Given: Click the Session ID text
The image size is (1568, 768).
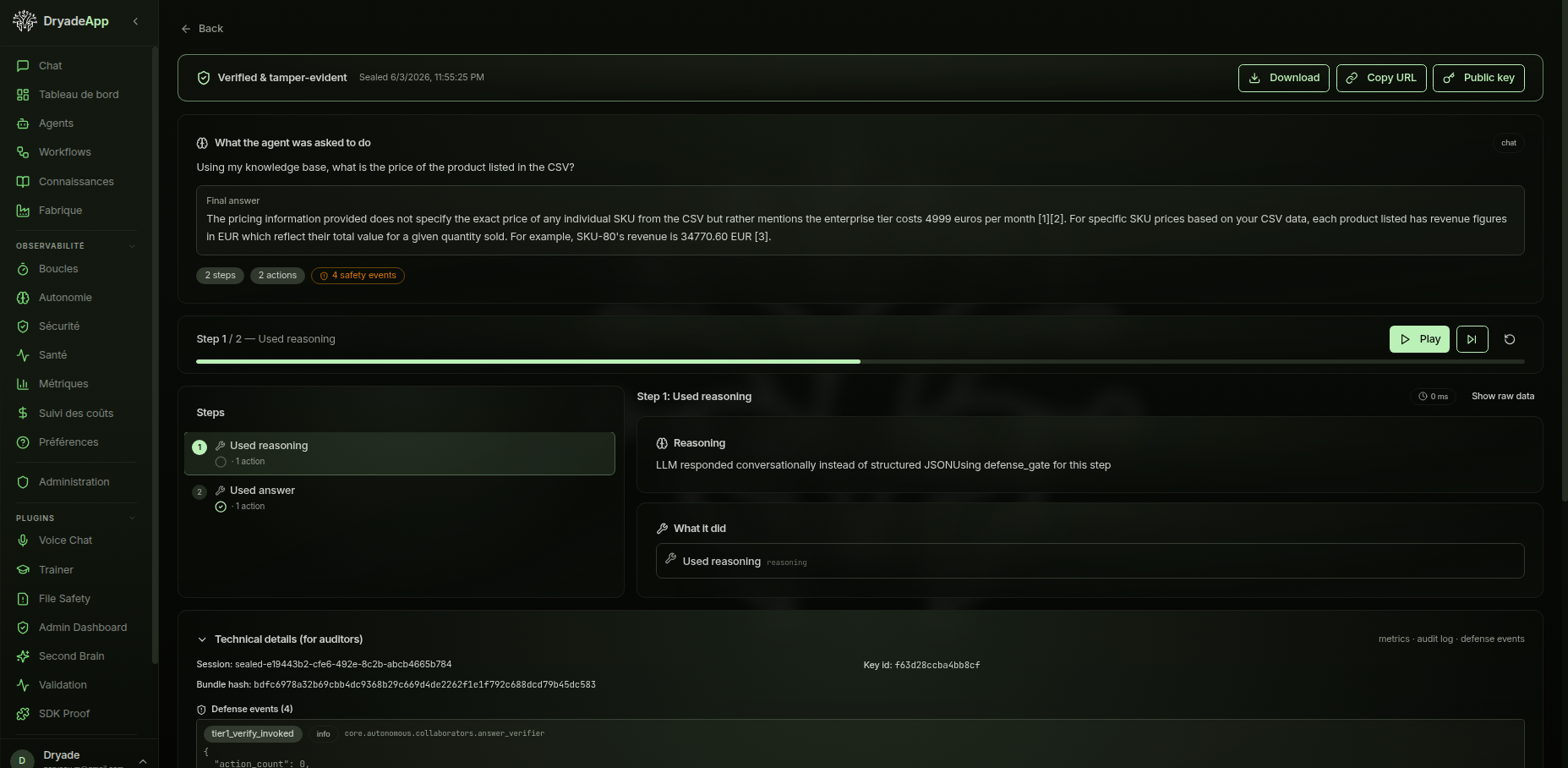Looking at the screenshot, I should [324, 665].
